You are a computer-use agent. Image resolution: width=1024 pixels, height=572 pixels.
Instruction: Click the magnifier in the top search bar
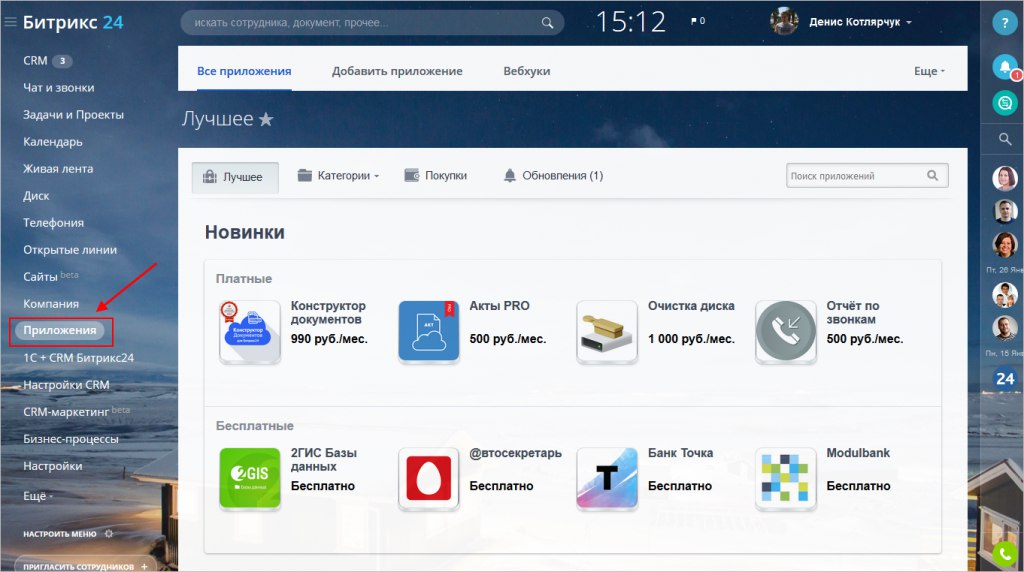click(x=547, y=23)
